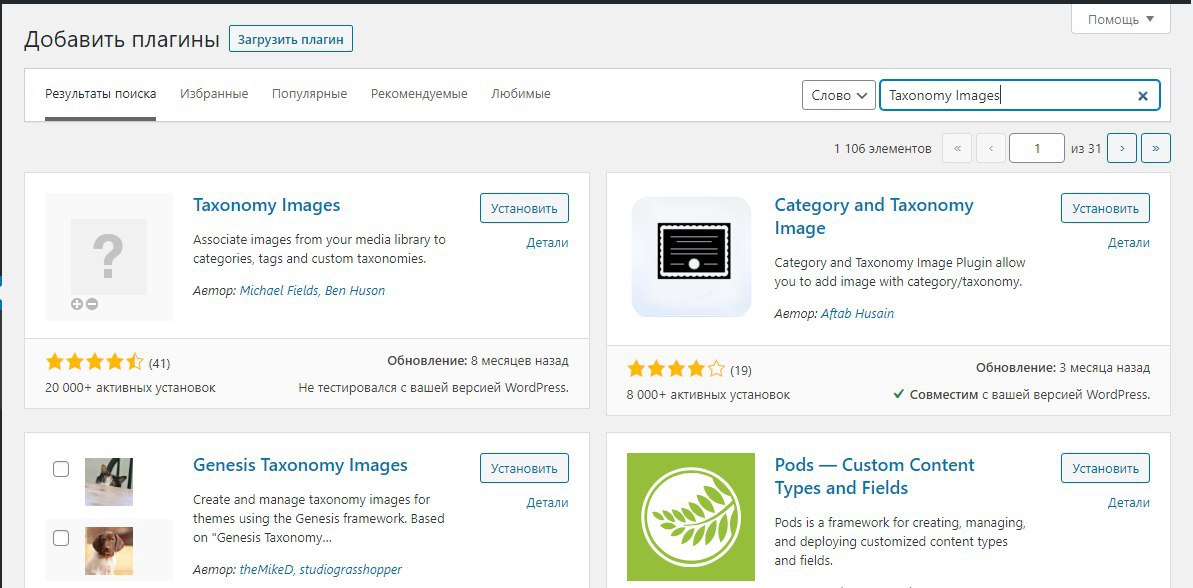Switch to Популярные tab

[310, 94]
